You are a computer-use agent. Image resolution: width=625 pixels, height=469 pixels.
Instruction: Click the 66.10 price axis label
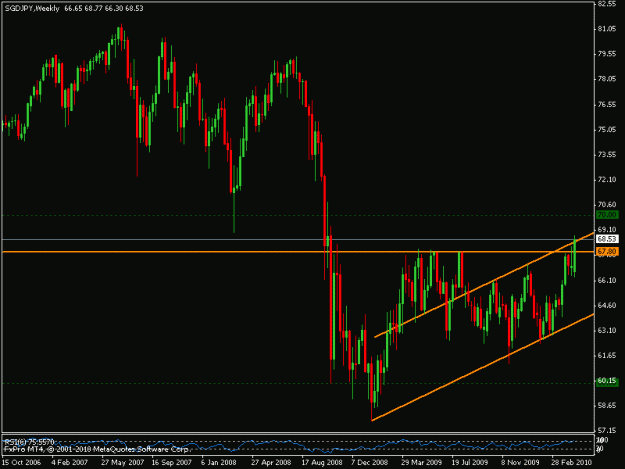pyautogui.click(x=607, y=281)
